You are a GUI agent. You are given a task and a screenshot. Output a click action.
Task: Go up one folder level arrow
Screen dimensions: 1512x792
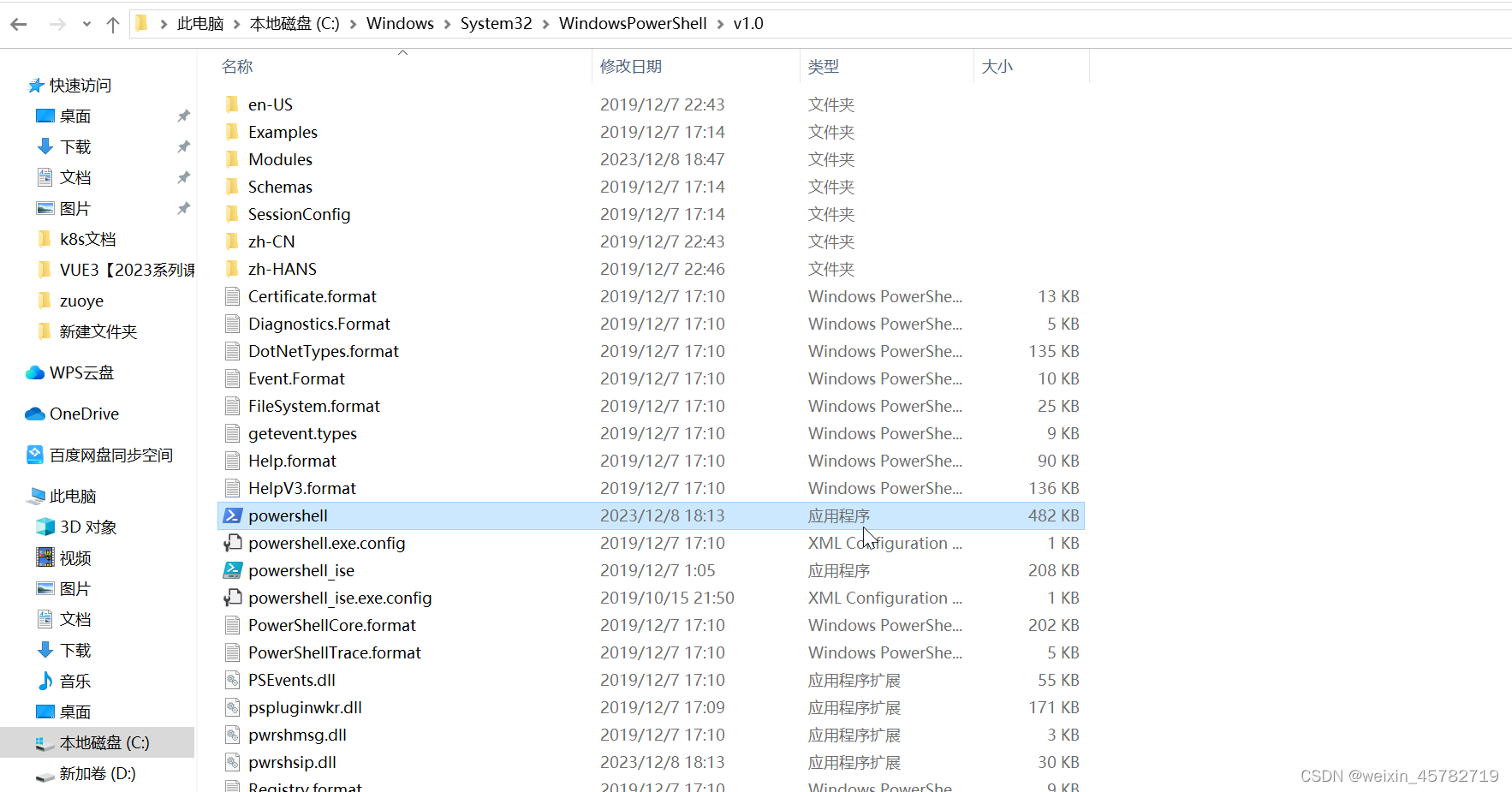[112, 25]
